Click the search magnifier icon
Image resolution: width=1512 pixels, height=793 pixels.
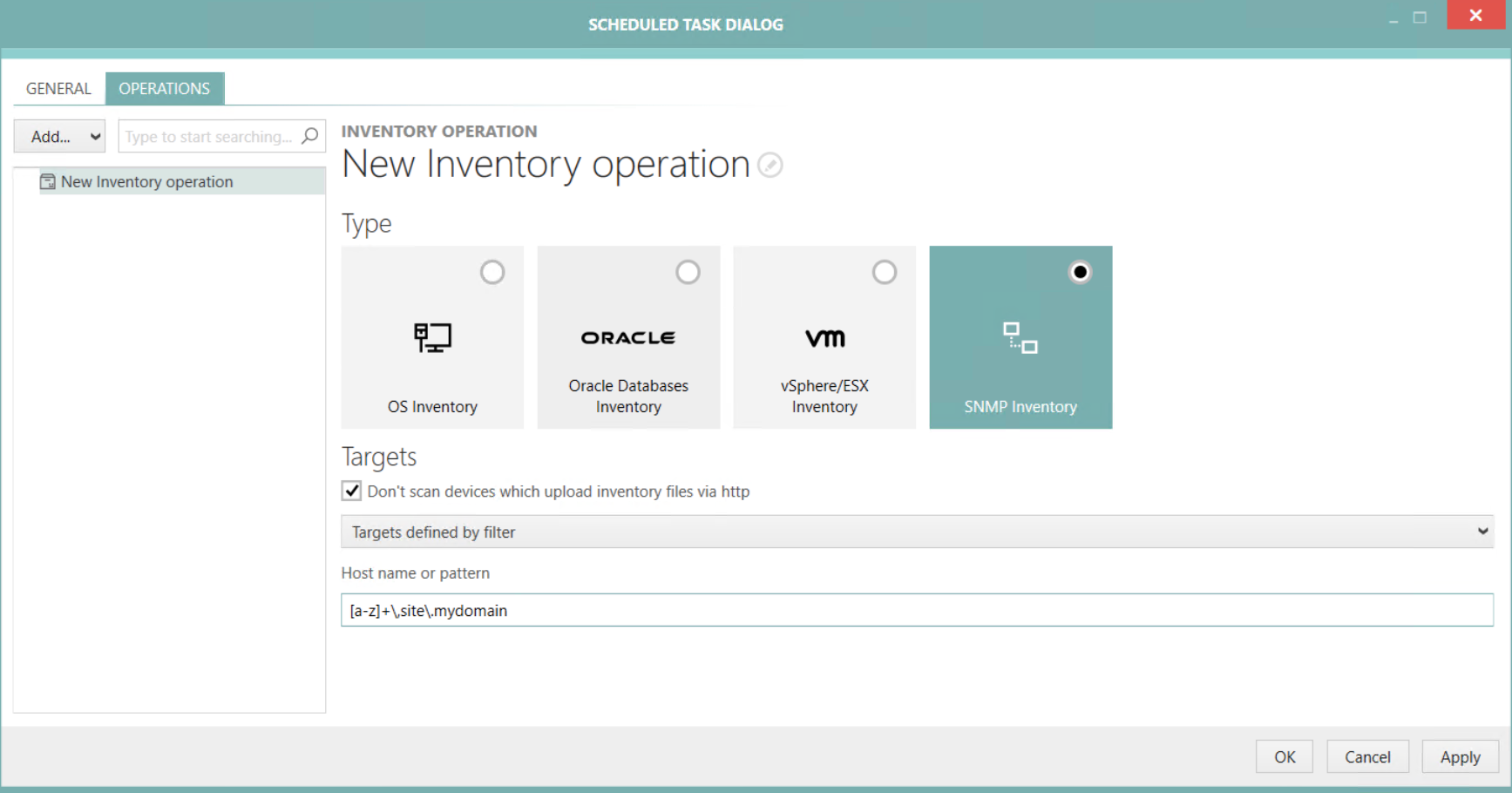(309, 136)
